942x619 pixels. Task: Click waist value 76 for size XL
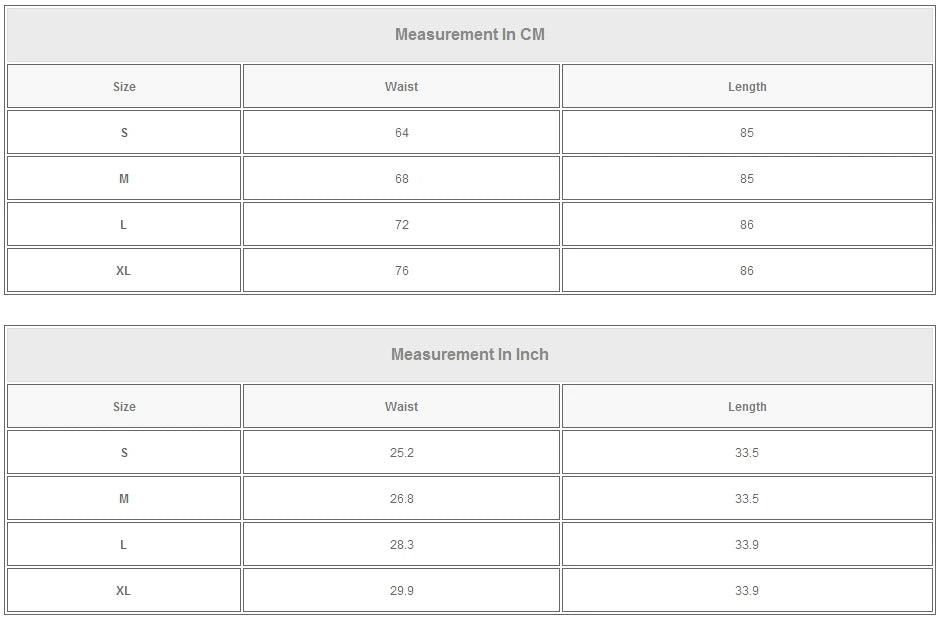tap(401, 271)
